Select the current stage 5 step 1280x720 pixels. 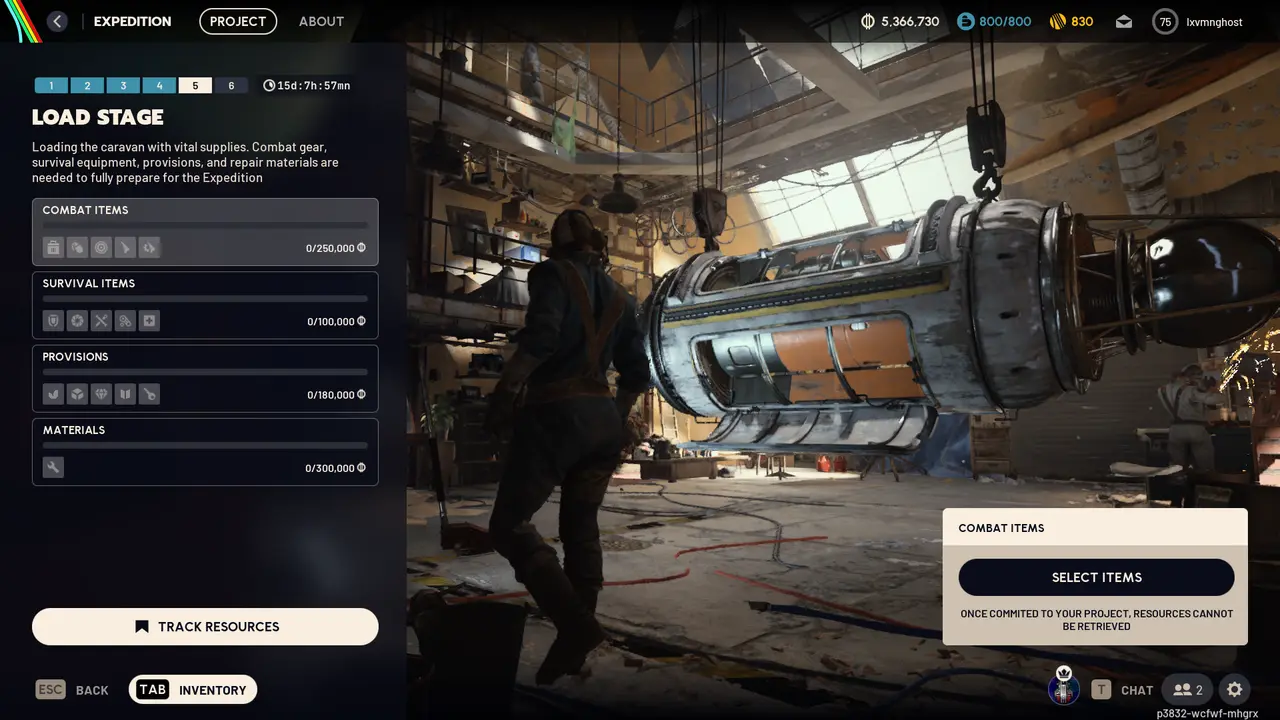[x=195, y=86]
